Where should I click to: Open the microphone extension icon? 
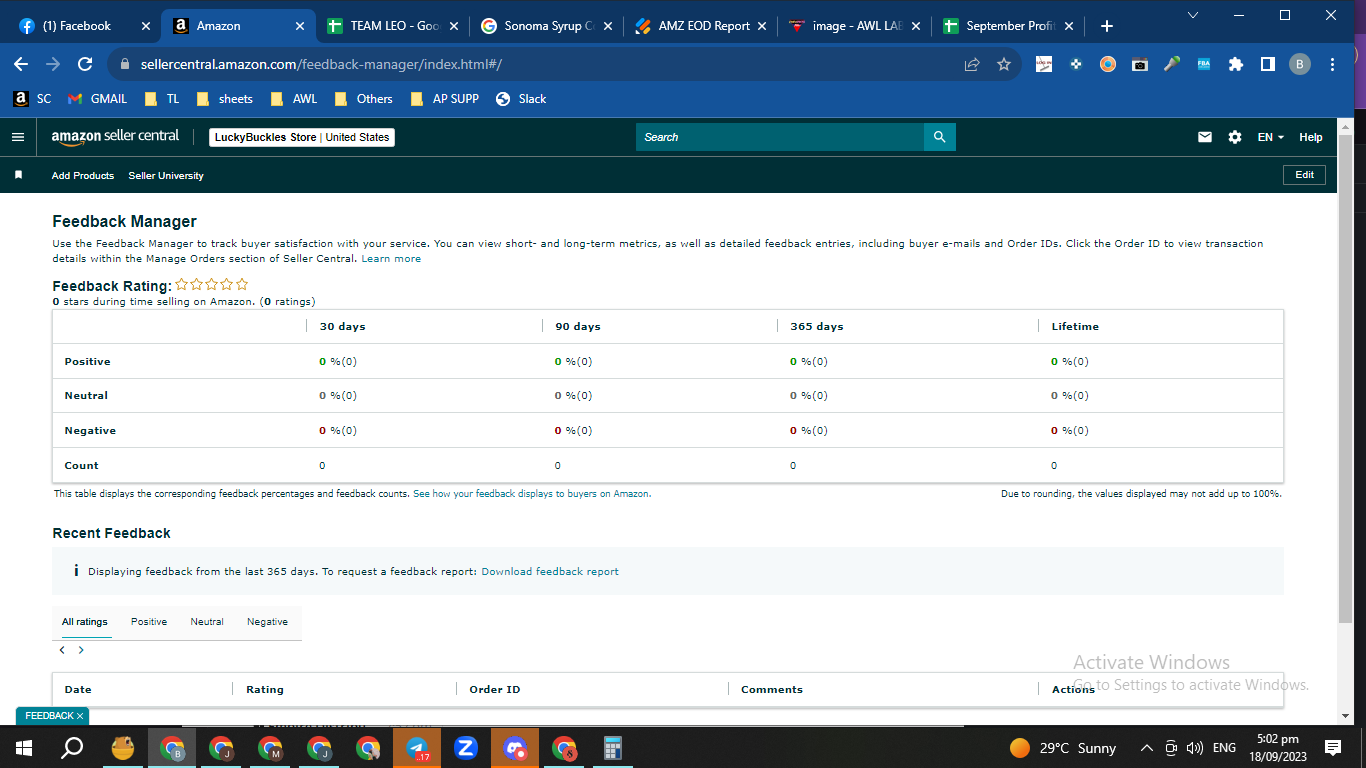[x=1172, y=64]
